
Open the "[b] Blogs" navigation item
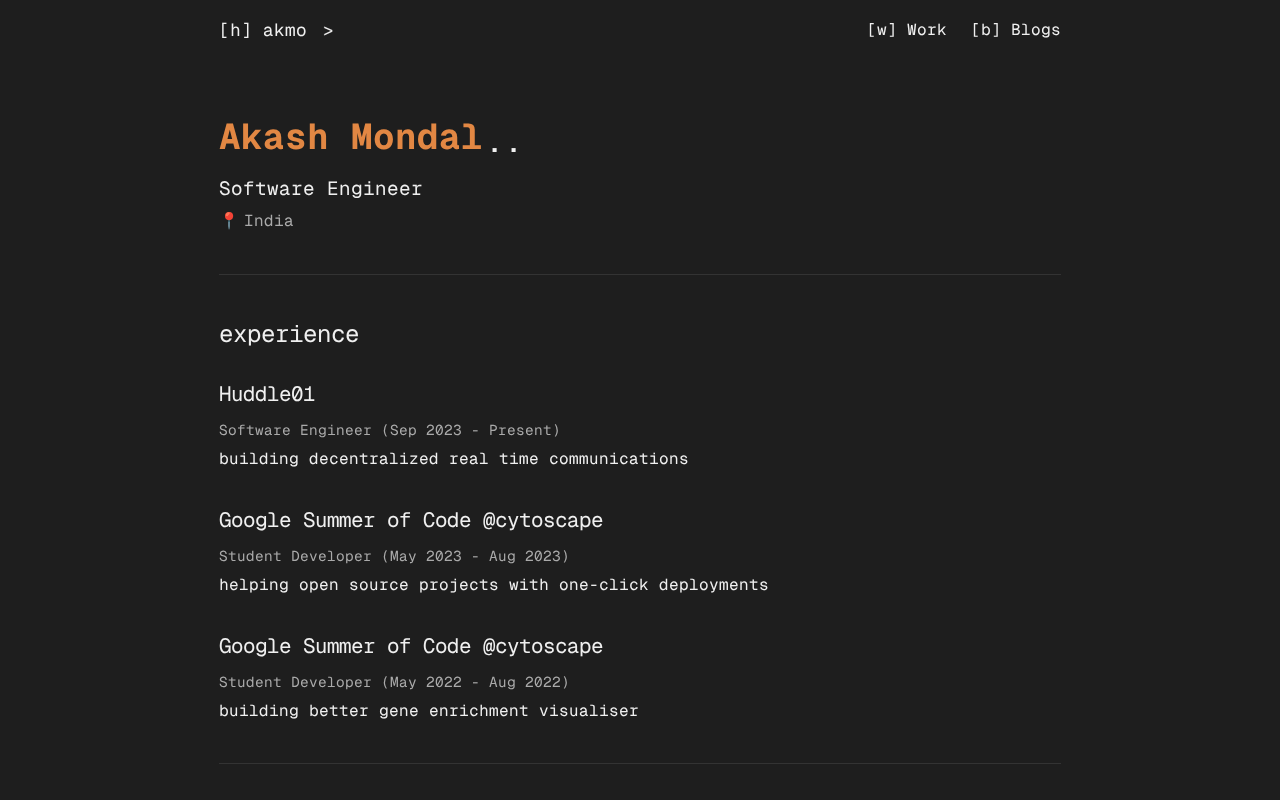coord(1015,30)
